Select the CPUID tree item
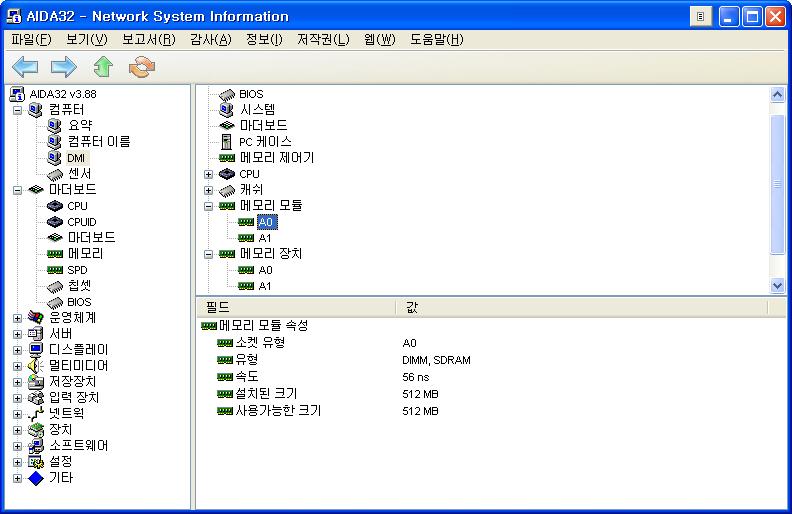The height and width of the screenshot is (514, 792). (82, 222)
